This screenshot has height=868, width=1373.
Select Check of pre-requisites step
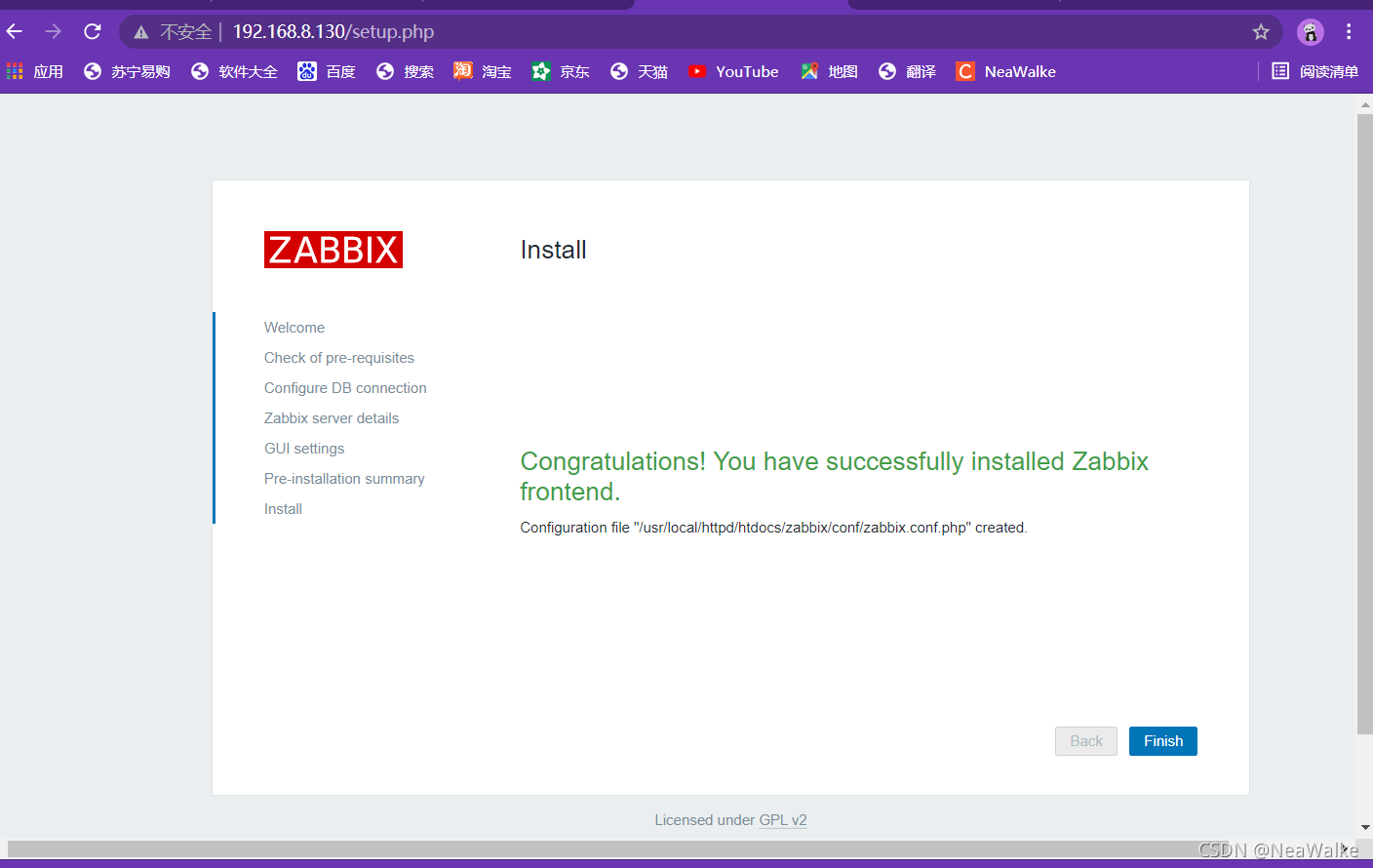(x=339, y=358)
